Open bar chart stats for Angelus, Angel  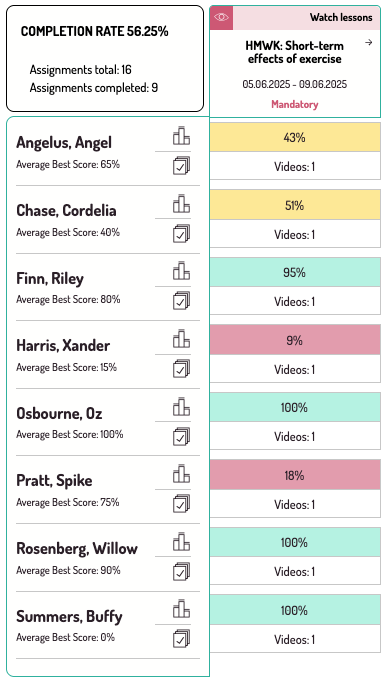181,136
